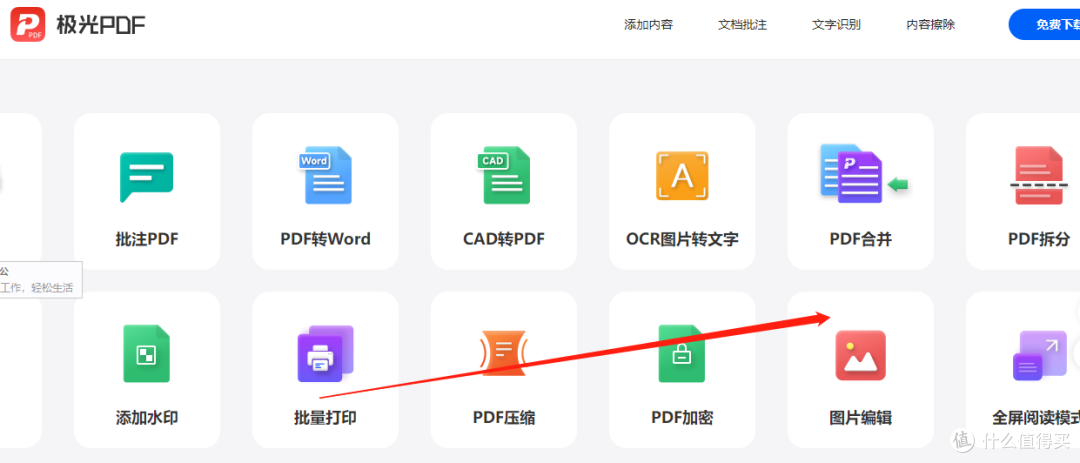
Task: Open the OCR图片转文字 label
Action: [x=682, y=239]
